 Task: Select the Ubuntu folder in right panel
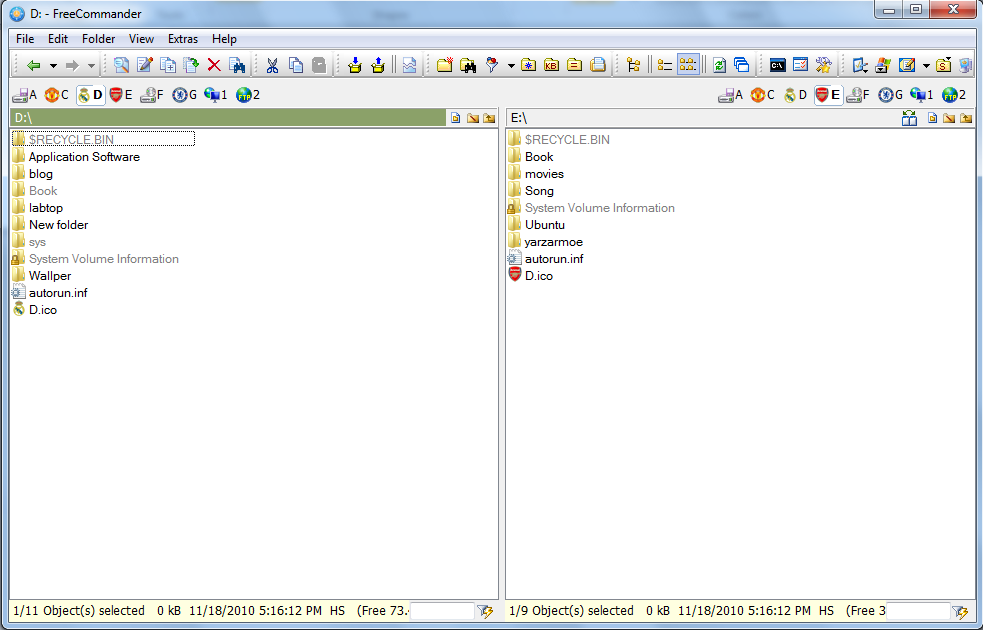coord(545,224)
